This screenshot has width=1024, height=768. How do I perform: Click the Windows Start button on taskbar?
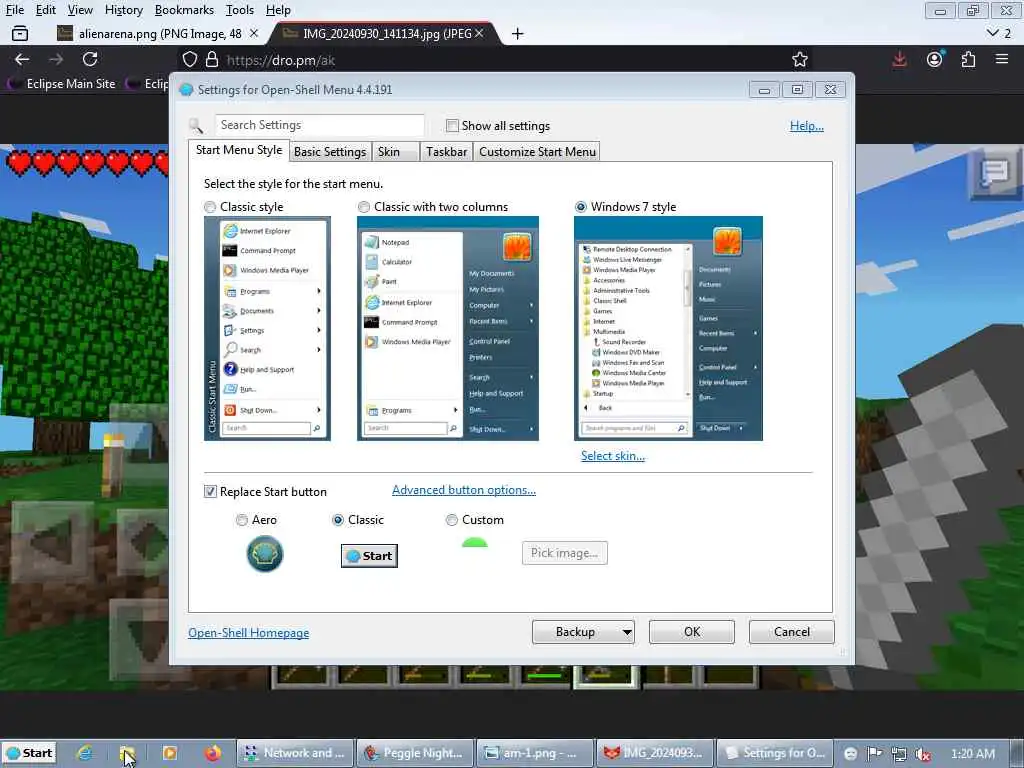point(29,753)
